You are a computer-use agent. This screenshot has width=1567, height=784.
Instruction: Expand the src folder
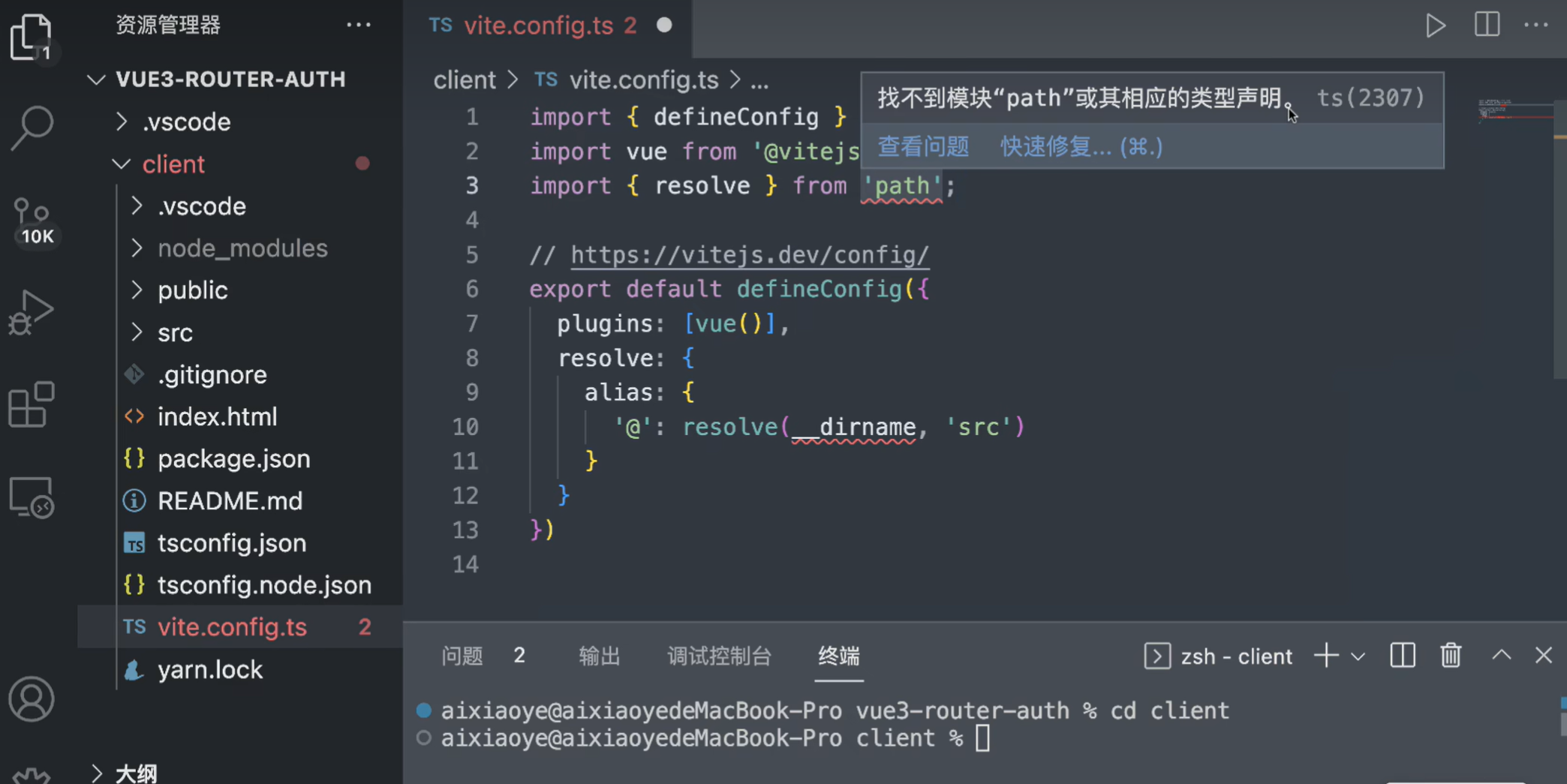[x=137, y=332]
